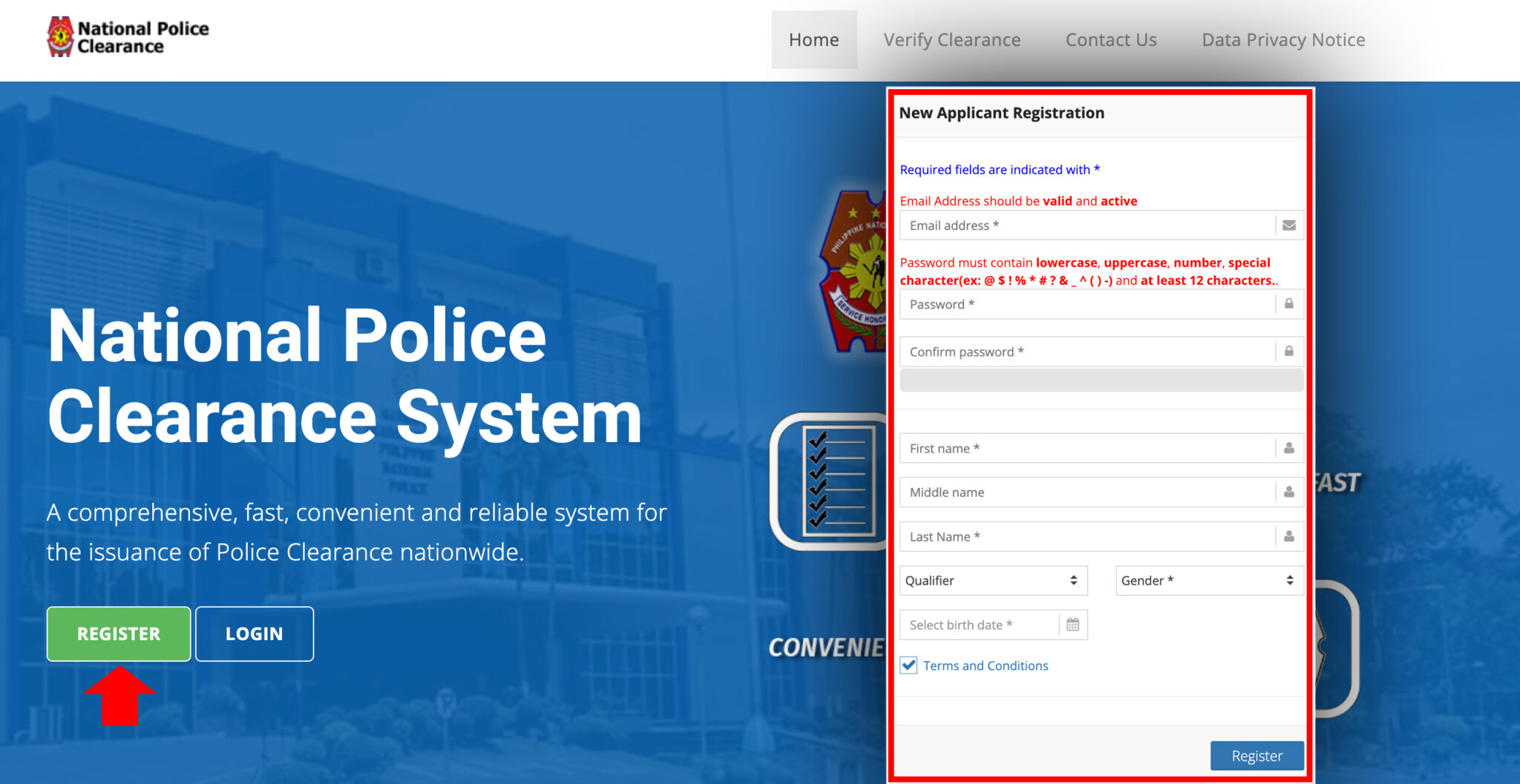Open the Terms and Conditions link
1520x784 pixels.
click(985, 665)
